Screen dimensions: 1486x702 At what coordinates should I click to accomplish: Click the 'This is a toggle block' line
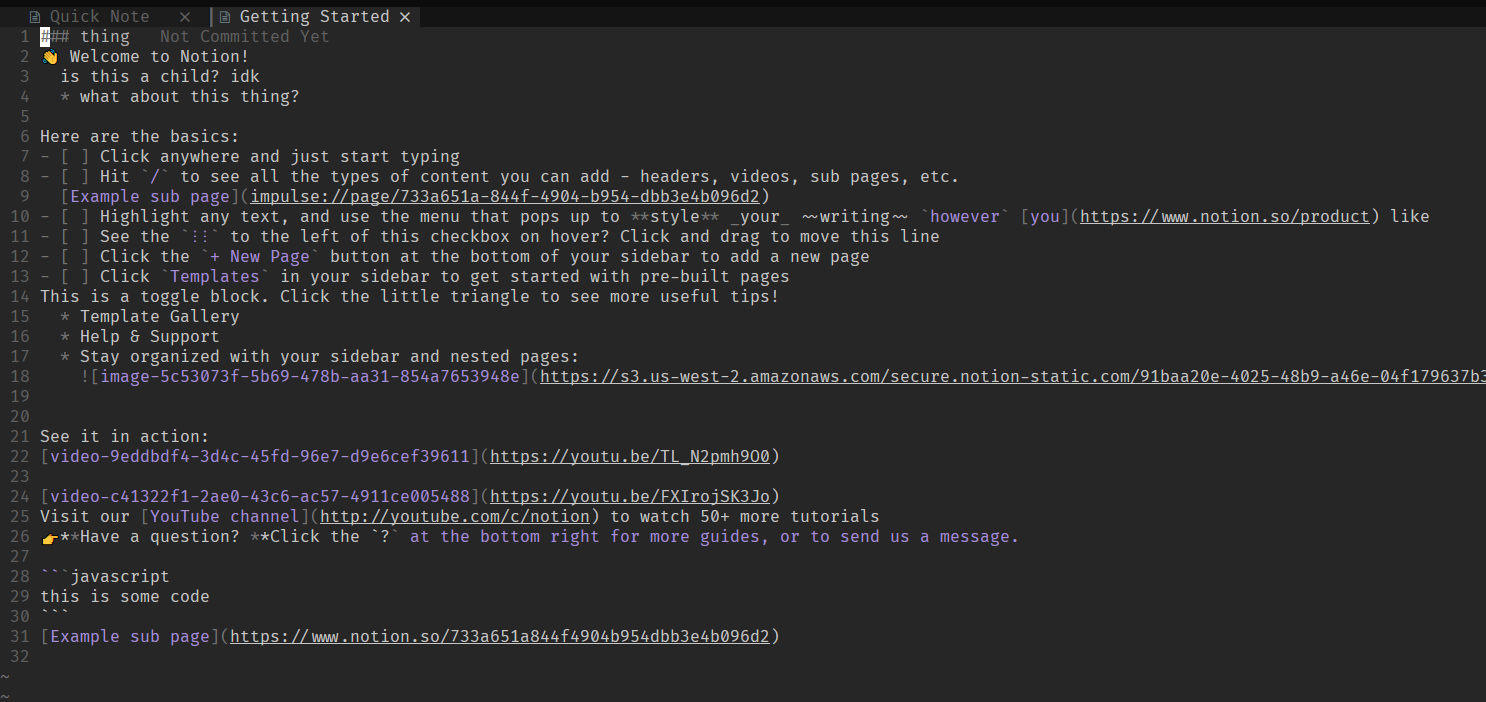(410, 297)
